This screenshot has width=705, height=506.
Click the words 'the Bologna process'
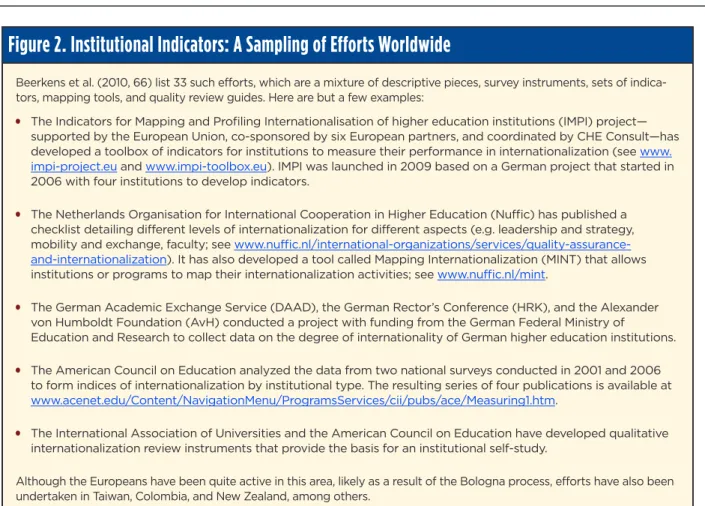tap(495, 481)
